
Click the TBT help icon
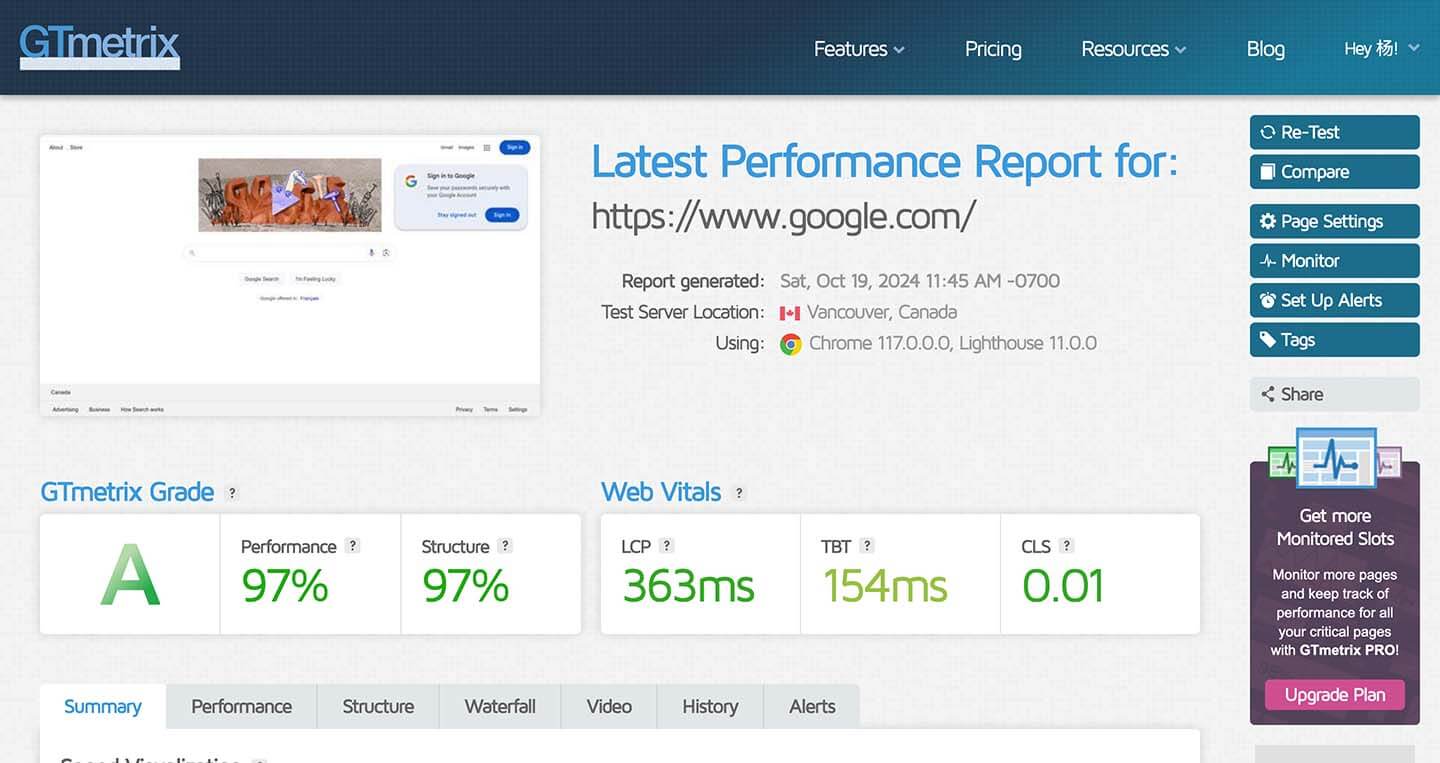(x=867, y=546)
